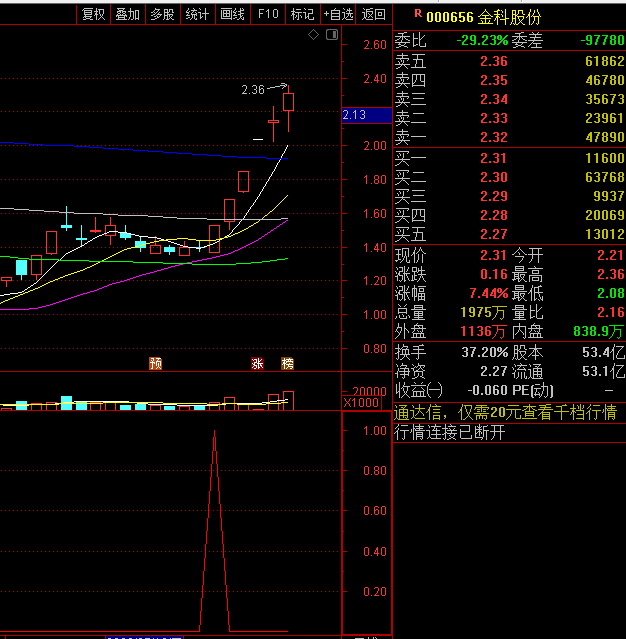This screenshot has width=626, height=639.
Task: Click the 最高 value 2.36
Action: point(611,274)
